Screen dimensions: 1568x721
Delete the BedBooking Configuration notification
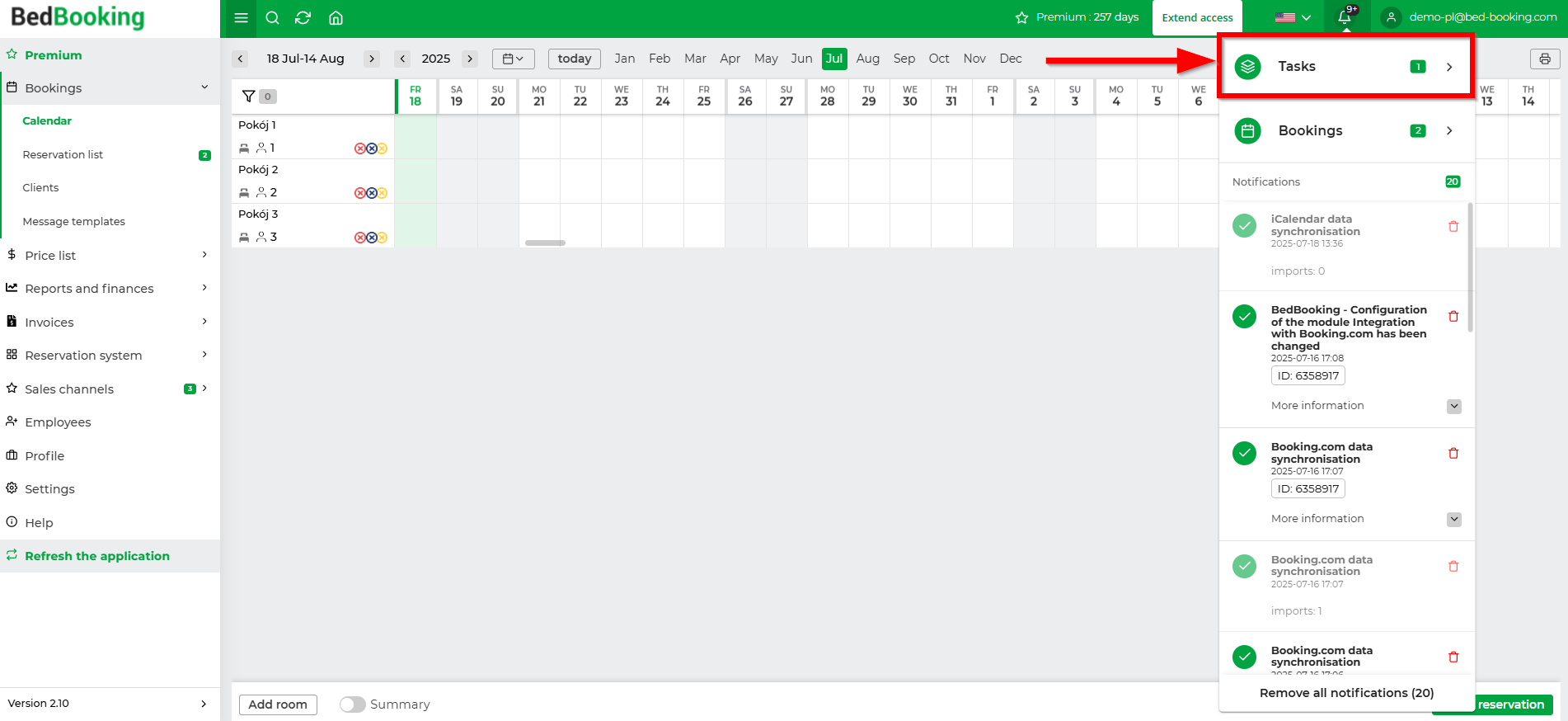[x=1453, y=316]
